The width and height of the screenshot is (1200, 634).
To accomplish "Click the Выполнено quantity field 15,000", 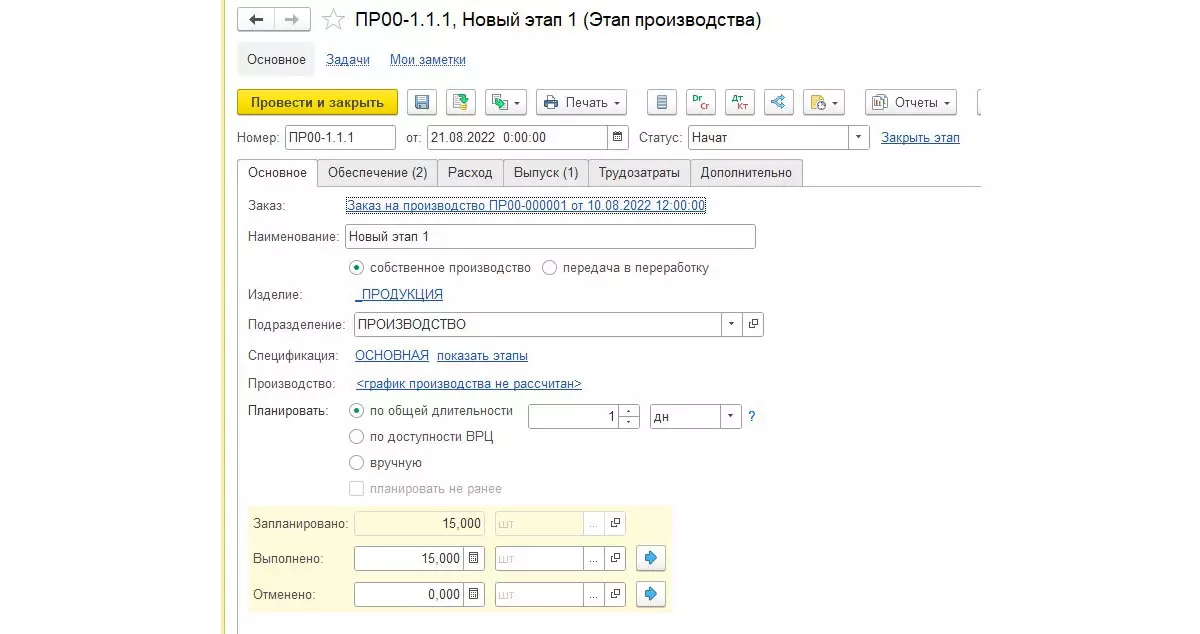I will pos(410,558).
